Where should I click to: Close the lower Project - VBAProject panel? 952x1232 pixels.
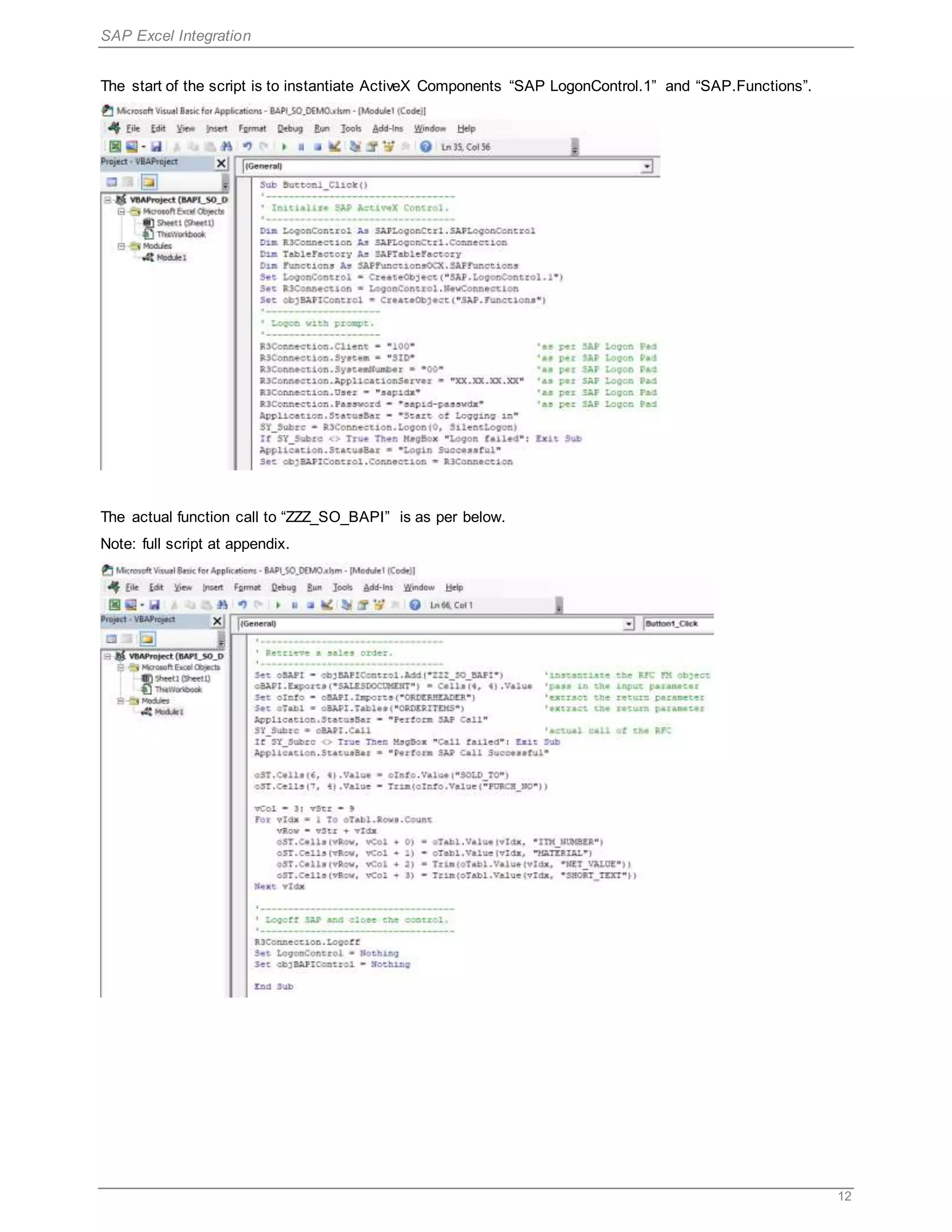pyautogui.click(x=217, y=621)
